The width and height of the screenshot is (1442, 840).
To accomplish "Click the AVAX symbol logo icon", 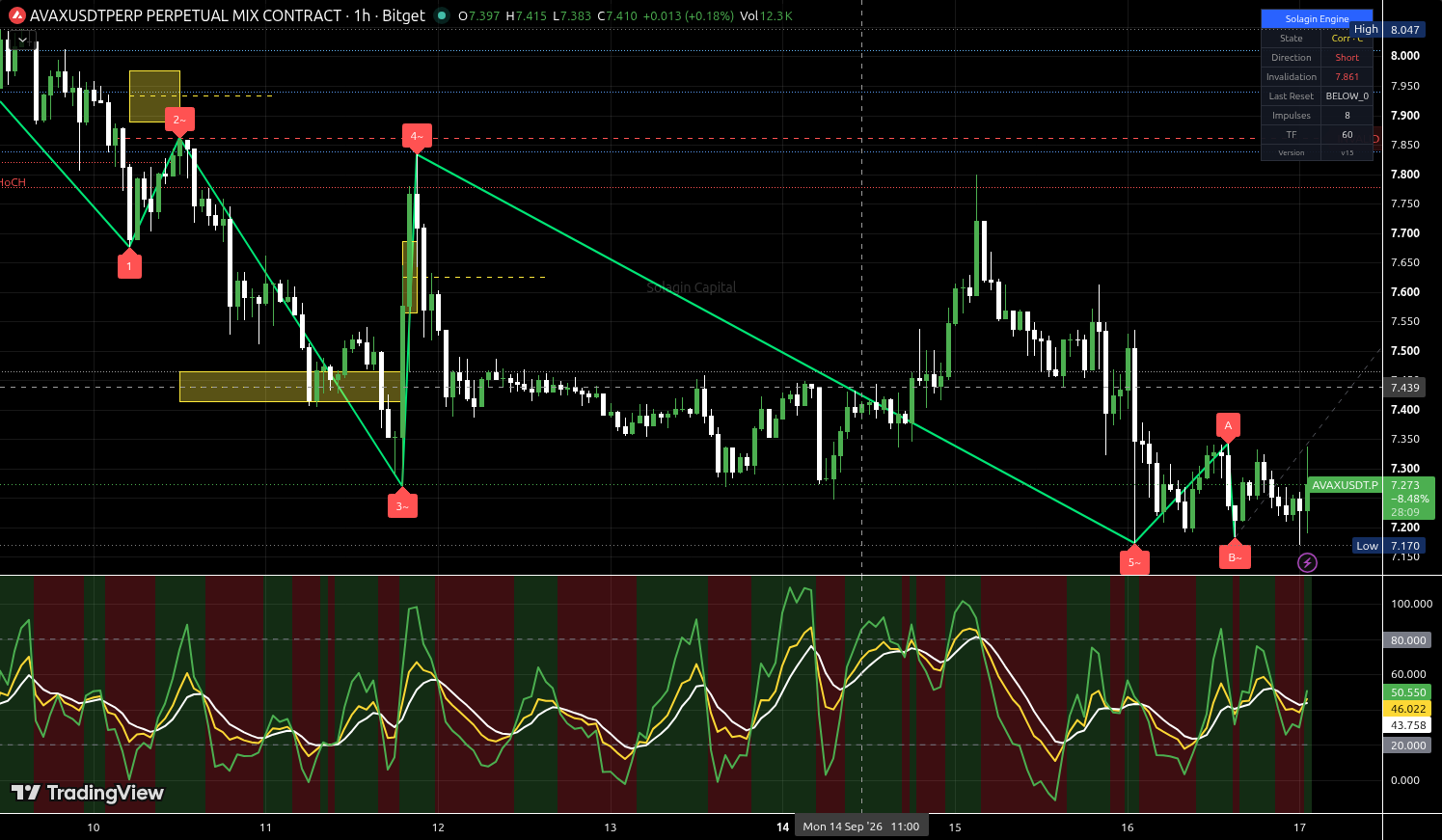I will coord(16,15).
